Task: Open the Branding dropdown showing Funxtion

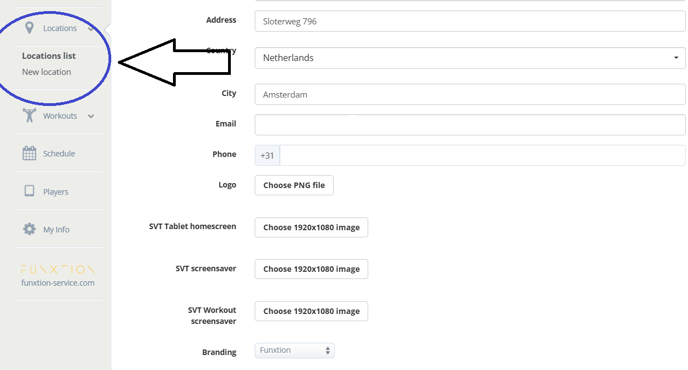Action: click(294, 350)
